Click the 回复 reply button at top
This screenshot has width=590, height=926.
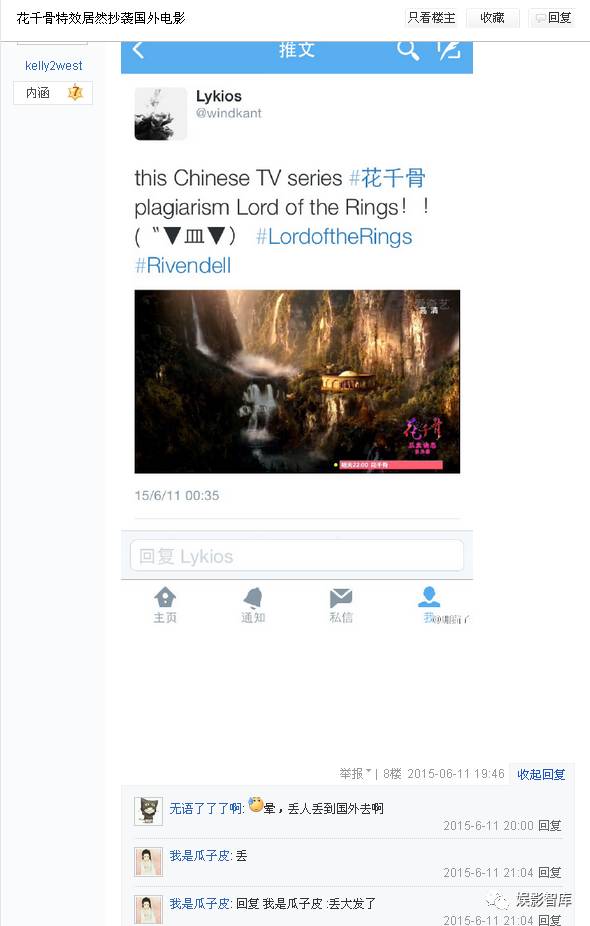pyautogui.click(x=553, y=18)
